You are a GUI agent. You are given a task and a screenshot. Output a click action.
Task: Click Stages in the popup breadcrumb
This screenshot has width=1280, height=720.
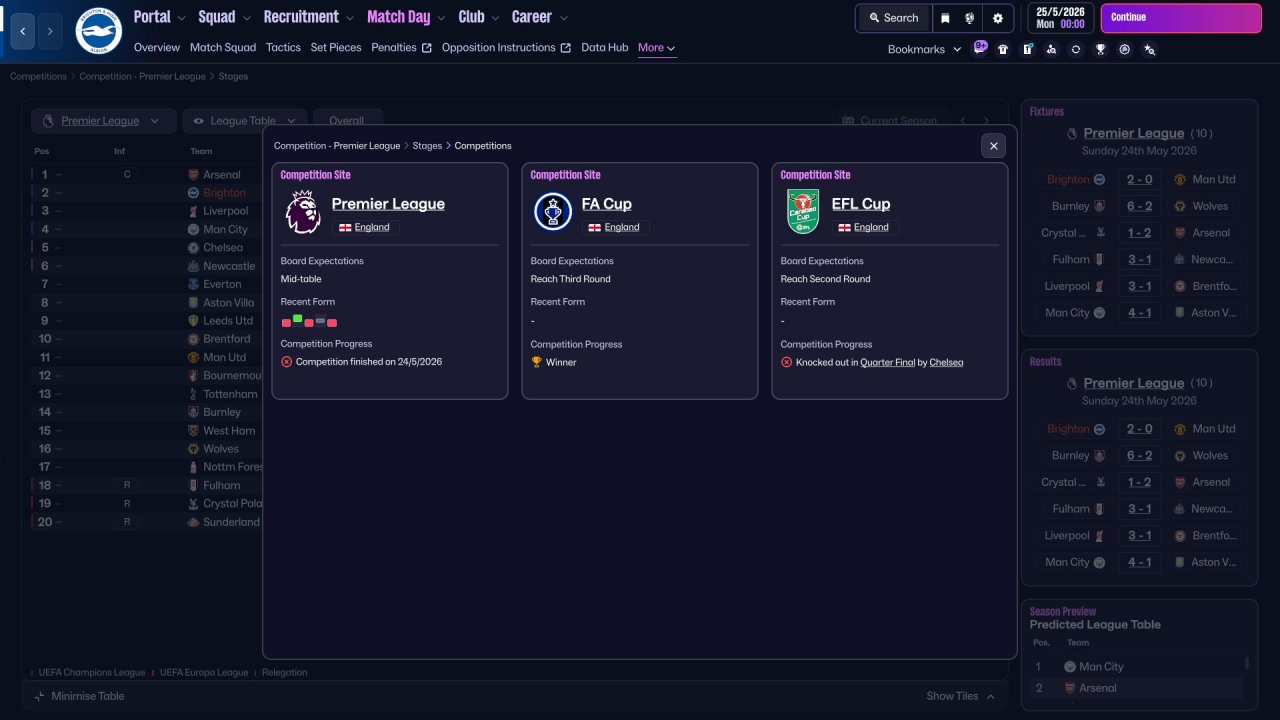pos(427,146)
